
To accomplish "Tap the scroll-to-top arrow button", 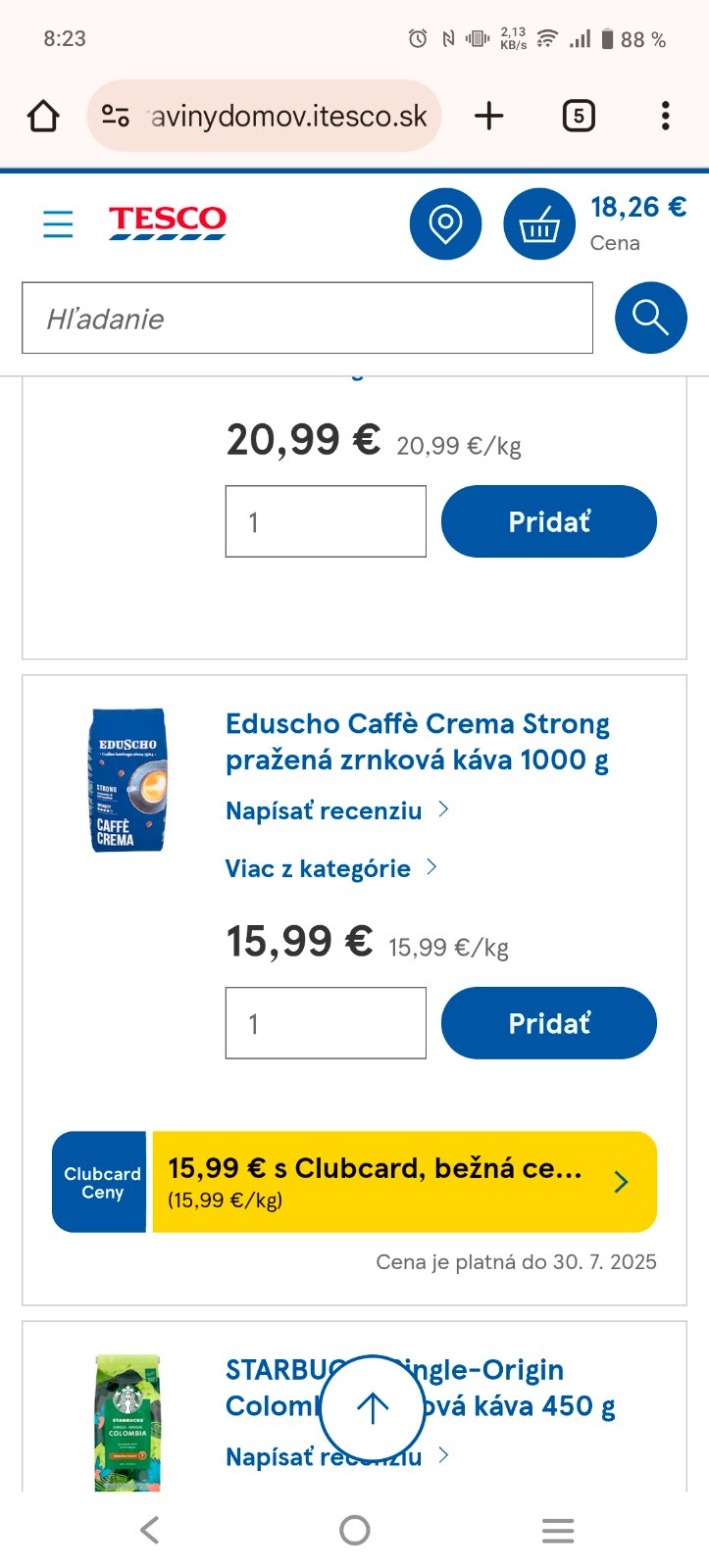I will point(372,1407).
